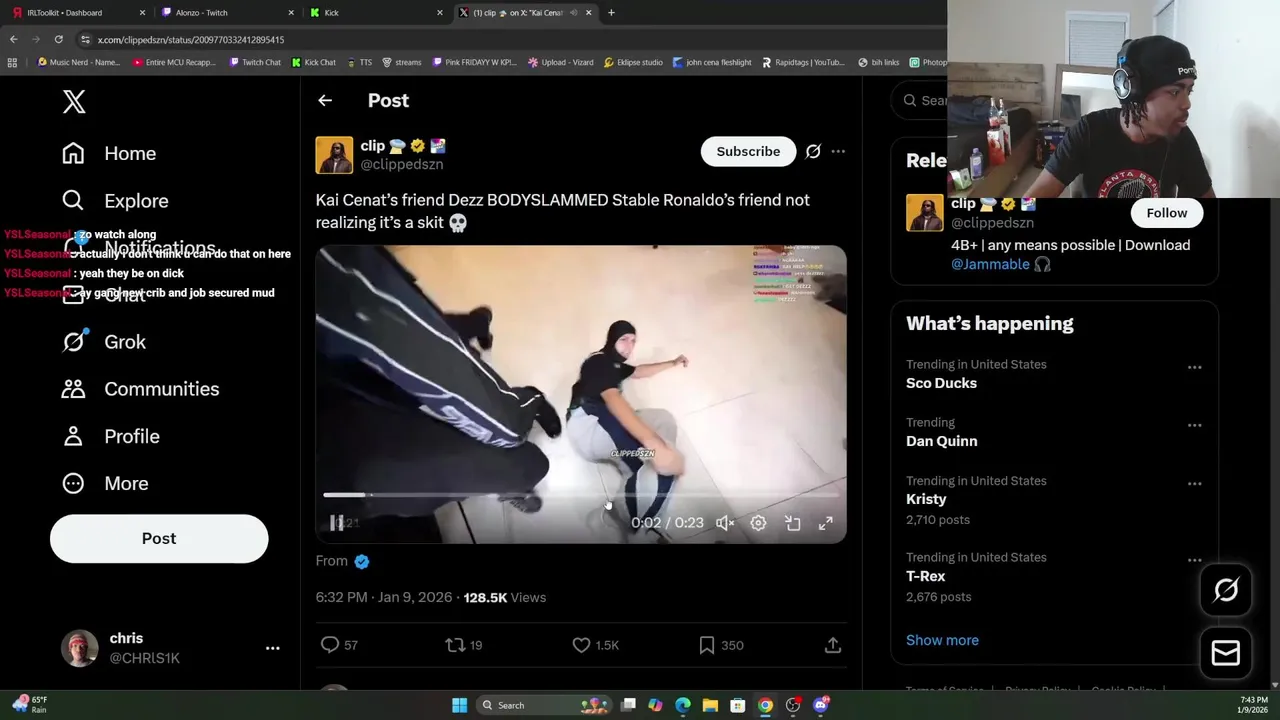Open the Music Nerd bookmark
Viewport: 1280px width, 720px height.
click(78, 62)
